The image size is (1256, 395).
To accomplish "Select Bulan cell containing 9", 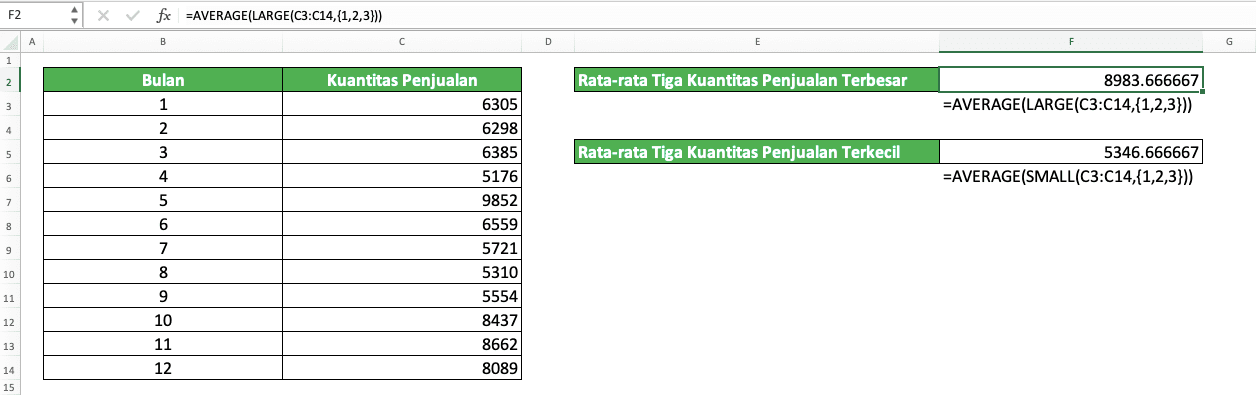I will [163, 297].
